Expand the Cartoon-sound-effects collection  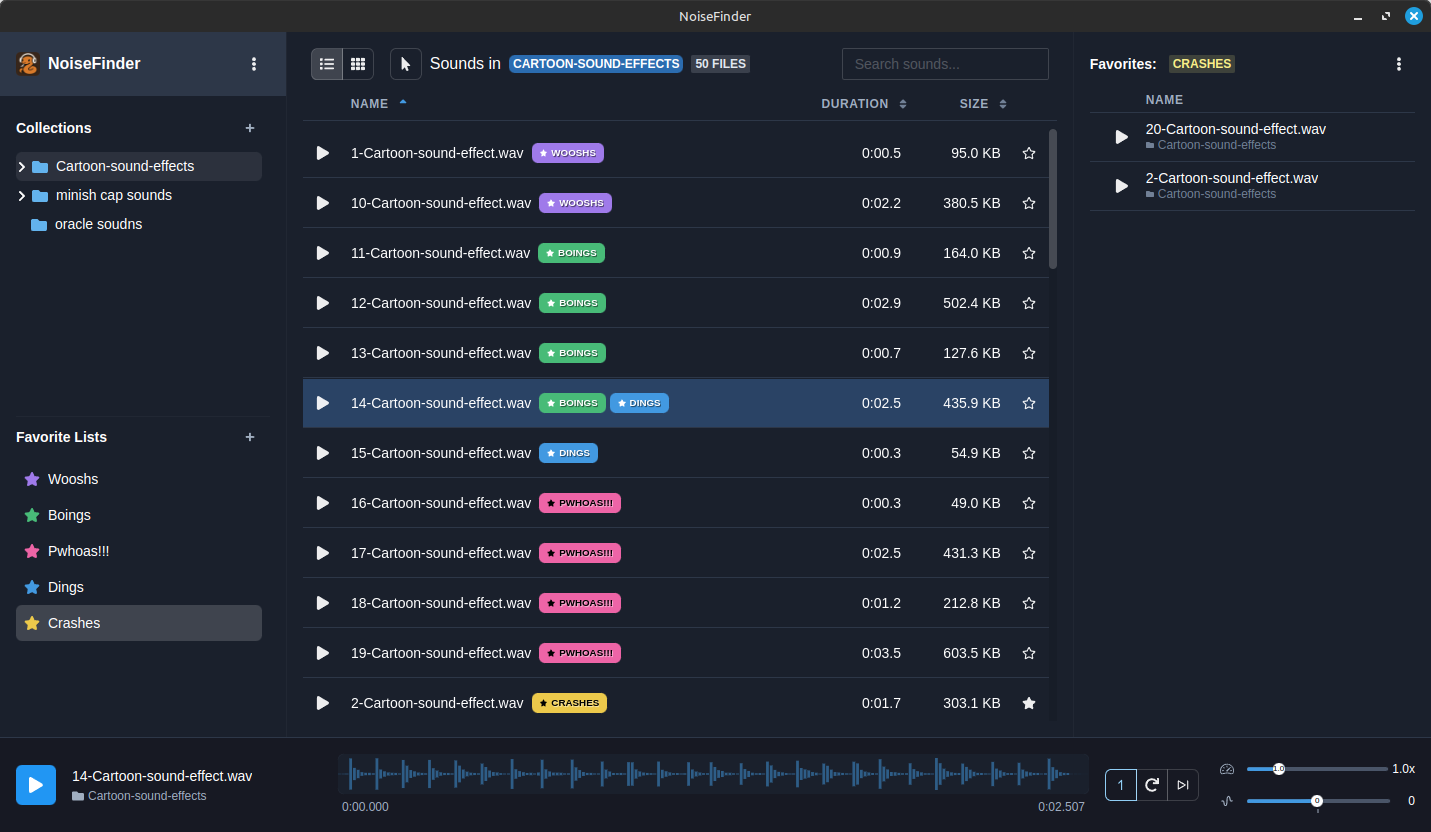(22, 167)
